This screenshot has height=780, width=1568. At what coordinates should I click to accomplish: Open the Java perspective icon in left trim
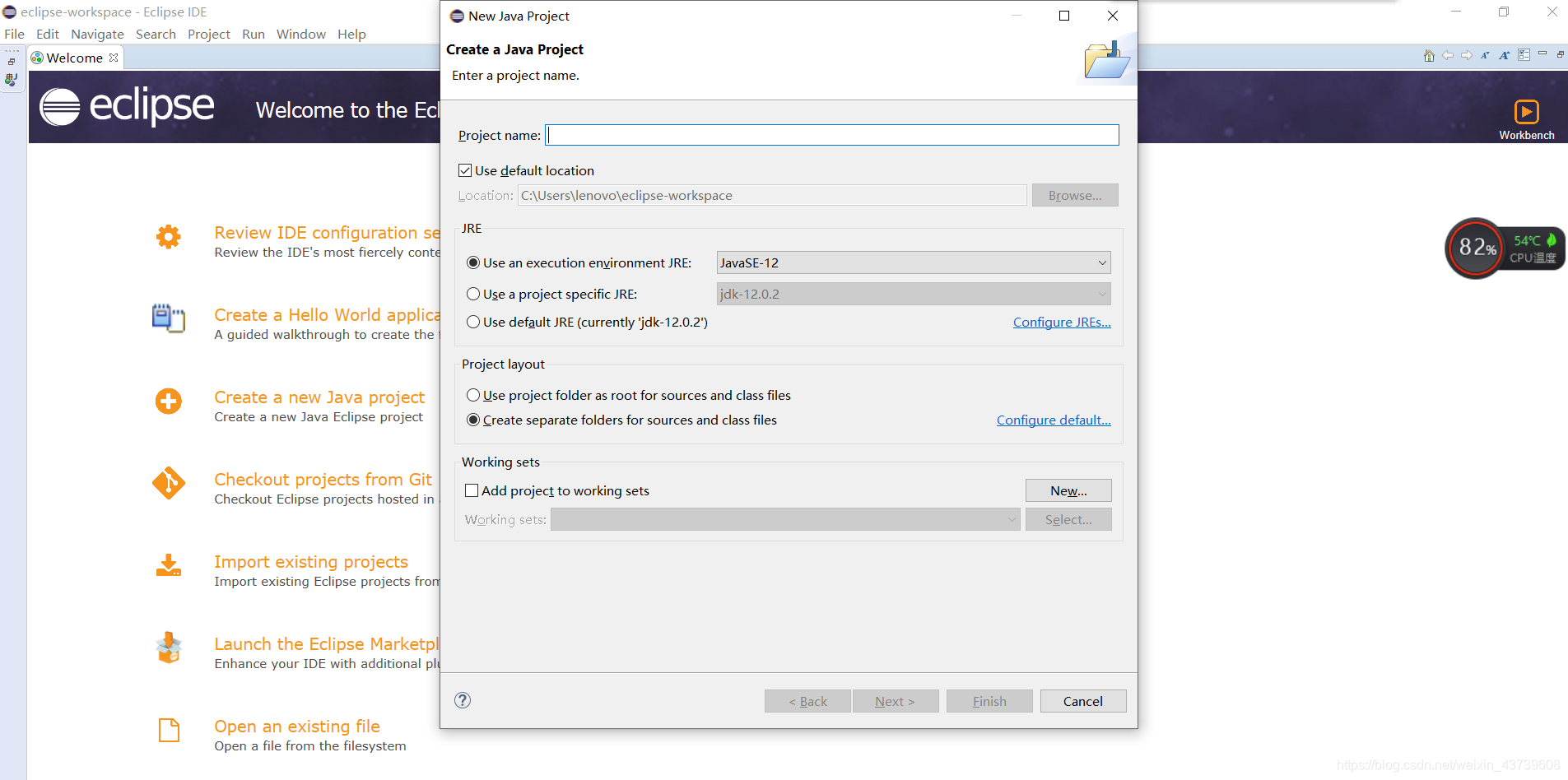pos(12,80)
